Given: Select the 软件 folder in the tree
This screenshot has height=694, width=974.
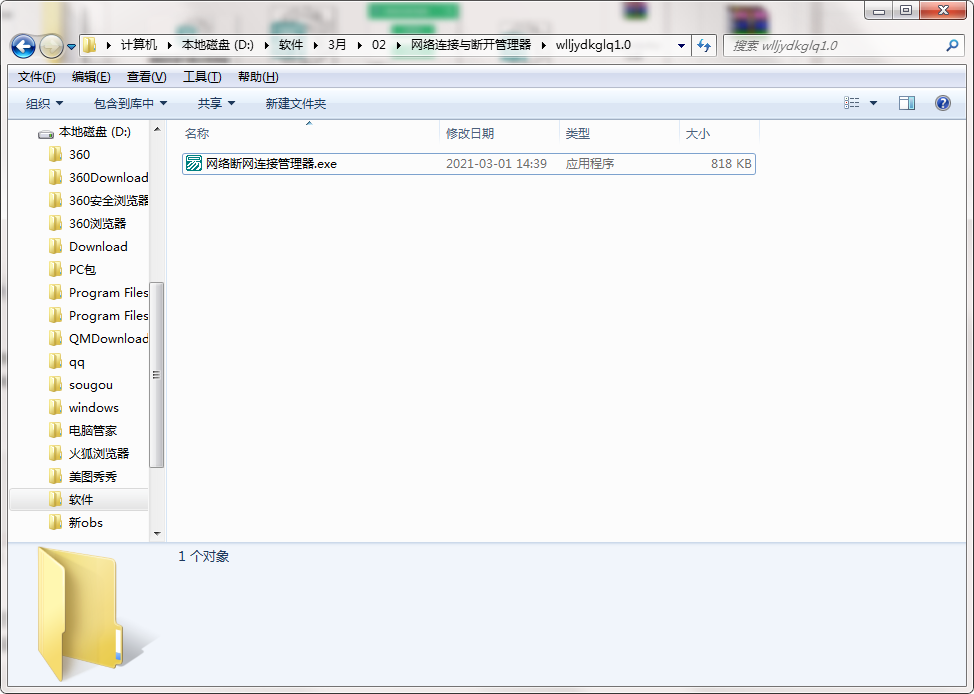Looking at the screenshot, I should click(x=79, y=500).
